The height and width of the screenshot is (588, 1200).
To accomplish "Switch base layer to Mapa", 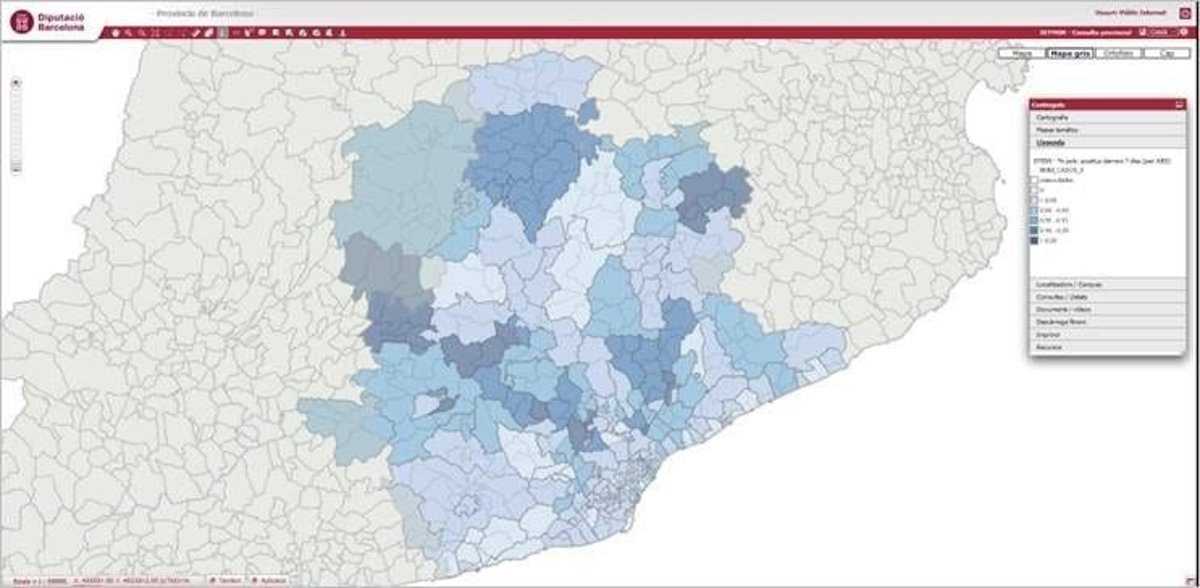I will click(1021, 53).
